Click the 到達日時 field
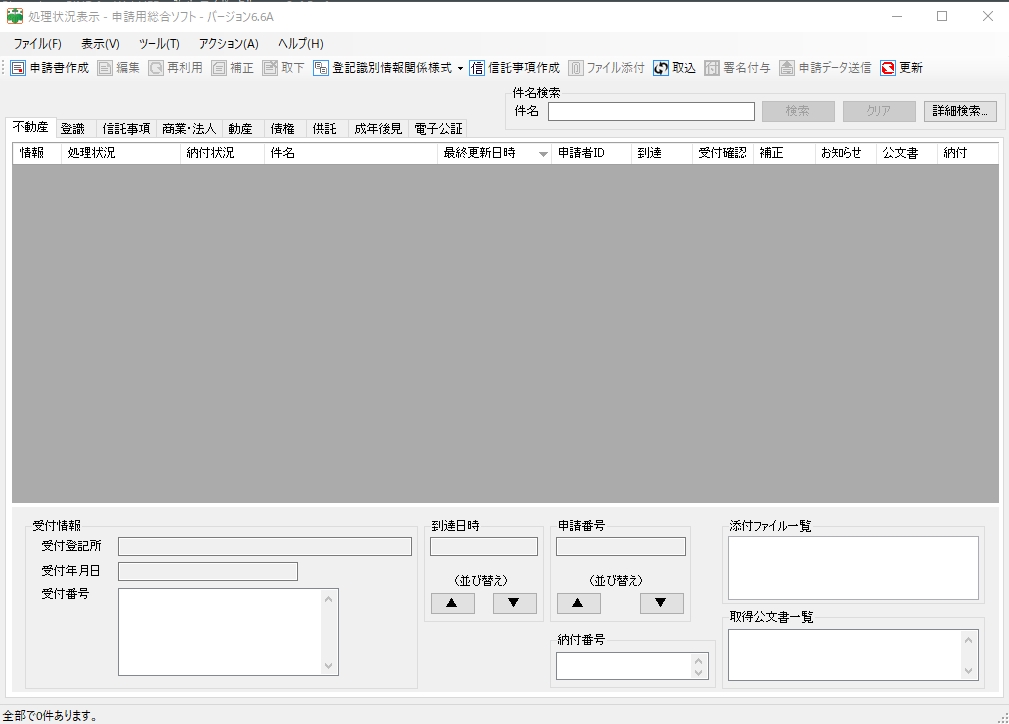Viewport: 1009px width, 724px height. 484,546
